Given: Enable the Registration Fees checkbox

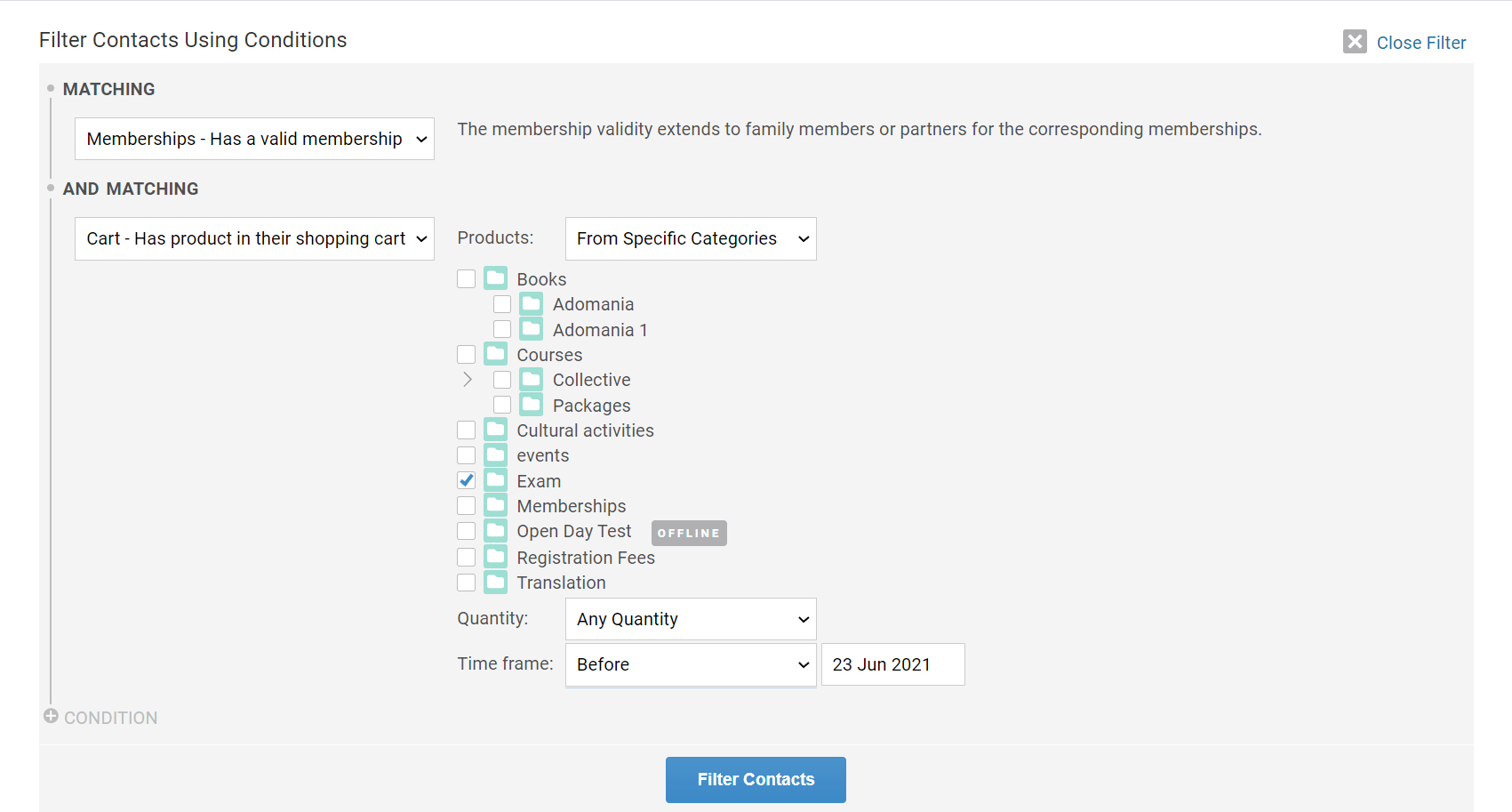Looking at the screenshot, I should pos(466,557).
